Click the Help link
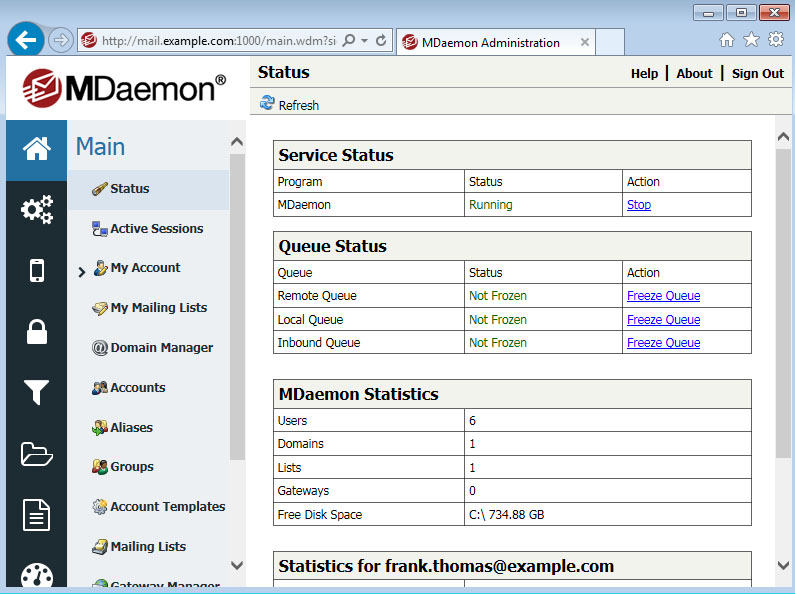 (644, 74)
